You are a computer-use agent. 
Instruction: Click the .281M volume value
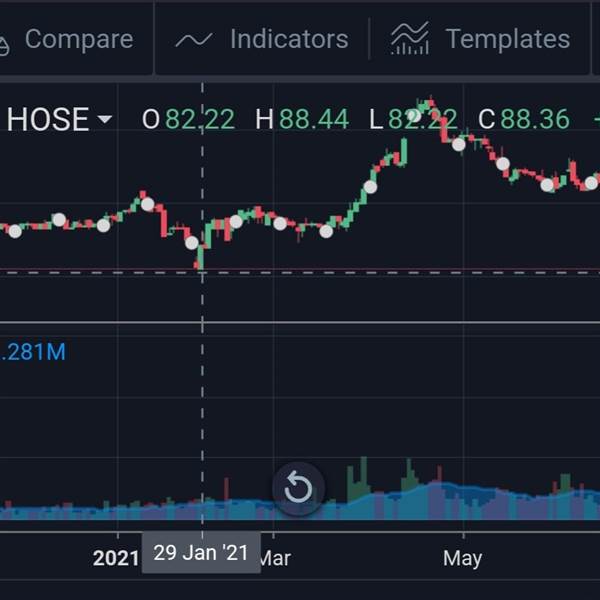pyautogui.click(x=33, y=352)
